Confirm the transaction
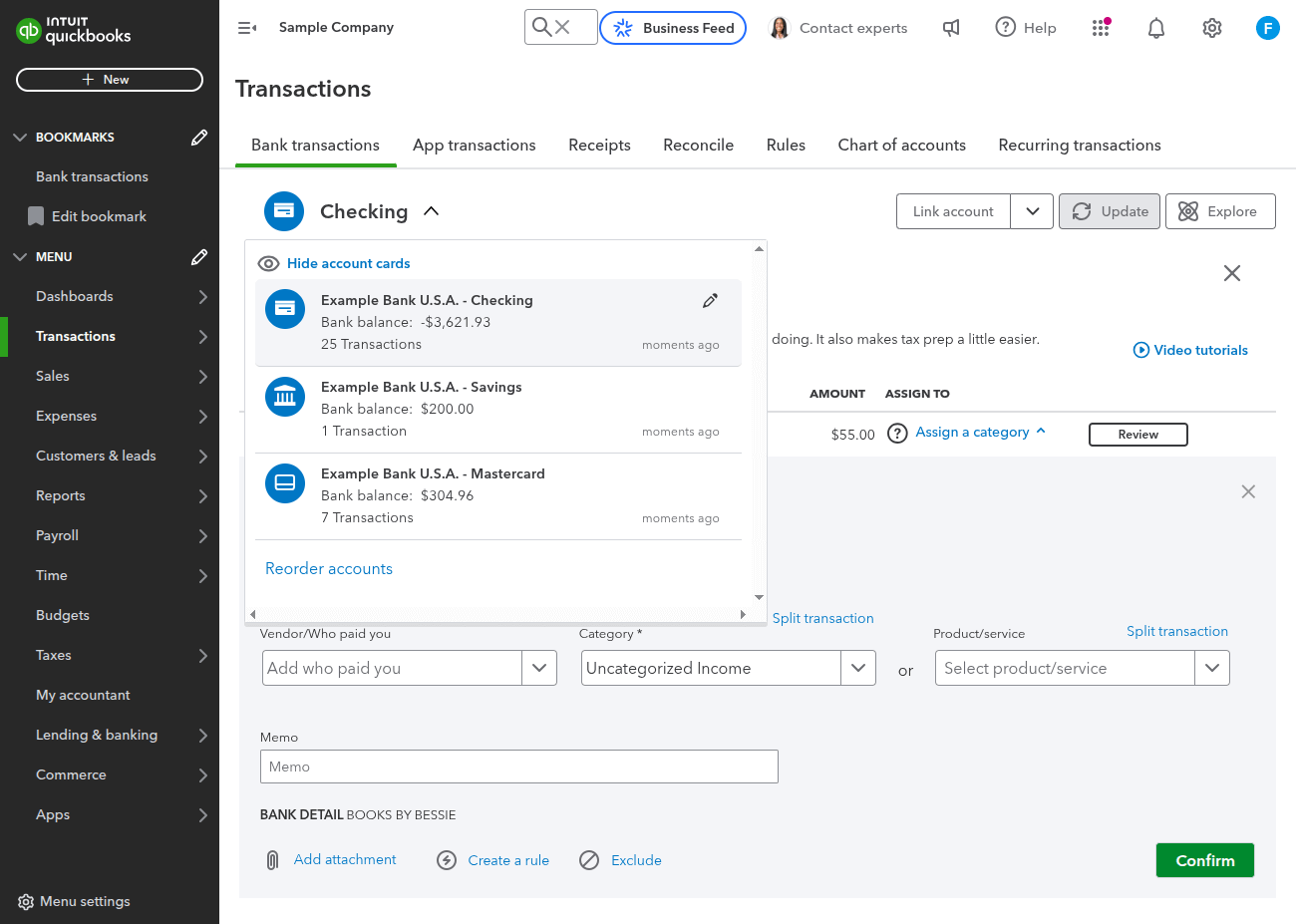 click(x=1205, y=860)
